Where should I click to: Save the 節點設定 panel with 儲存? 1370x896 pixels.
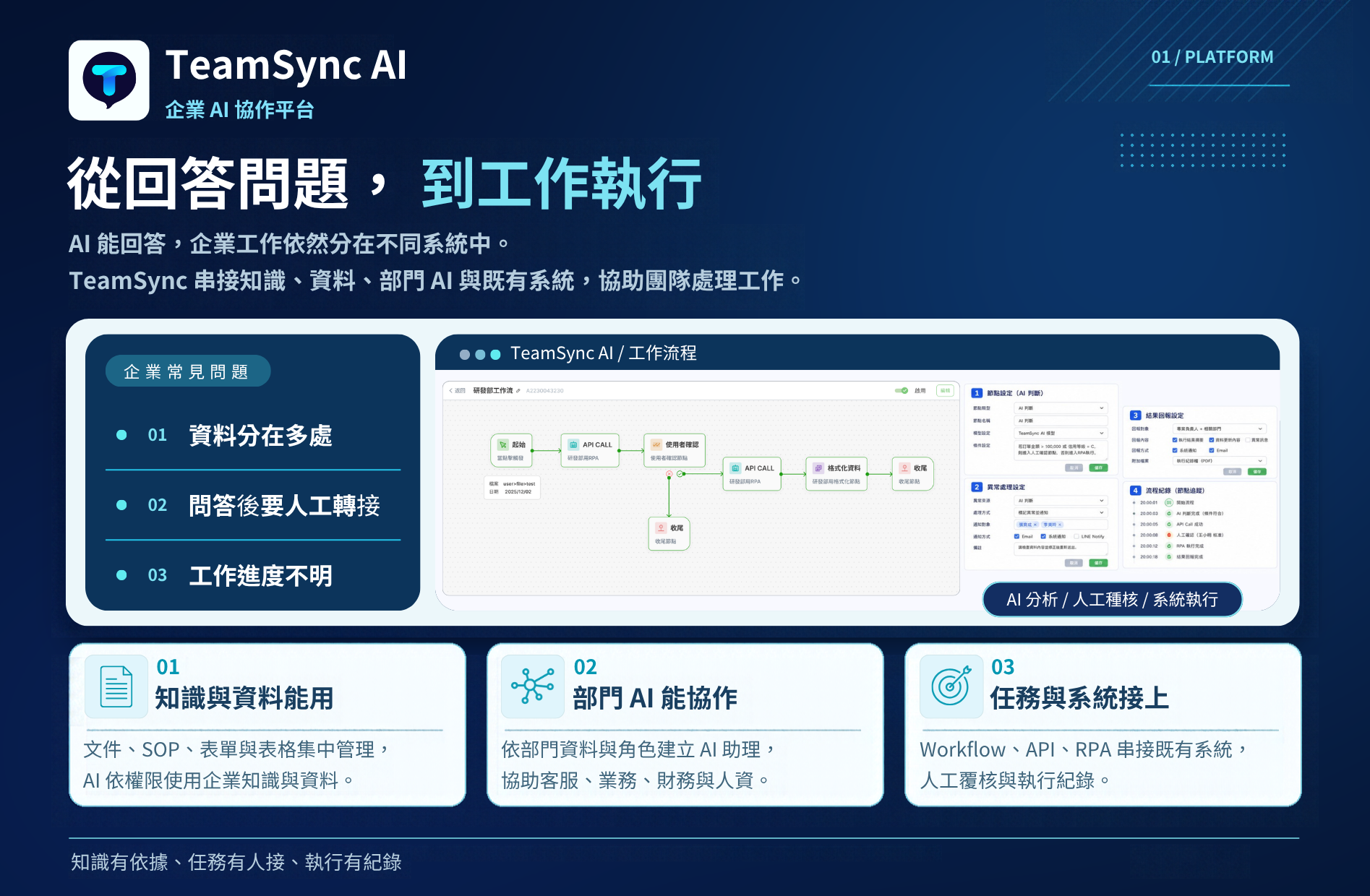pyautogui.click(x=1098, y=468)
